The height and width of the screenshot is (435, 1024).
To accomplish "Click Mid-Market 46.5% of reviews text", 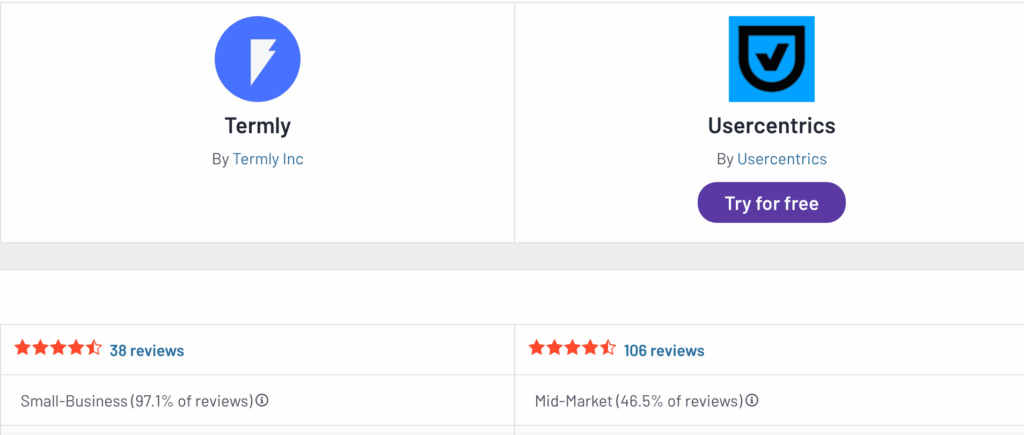I will click(x=639, y=400).
